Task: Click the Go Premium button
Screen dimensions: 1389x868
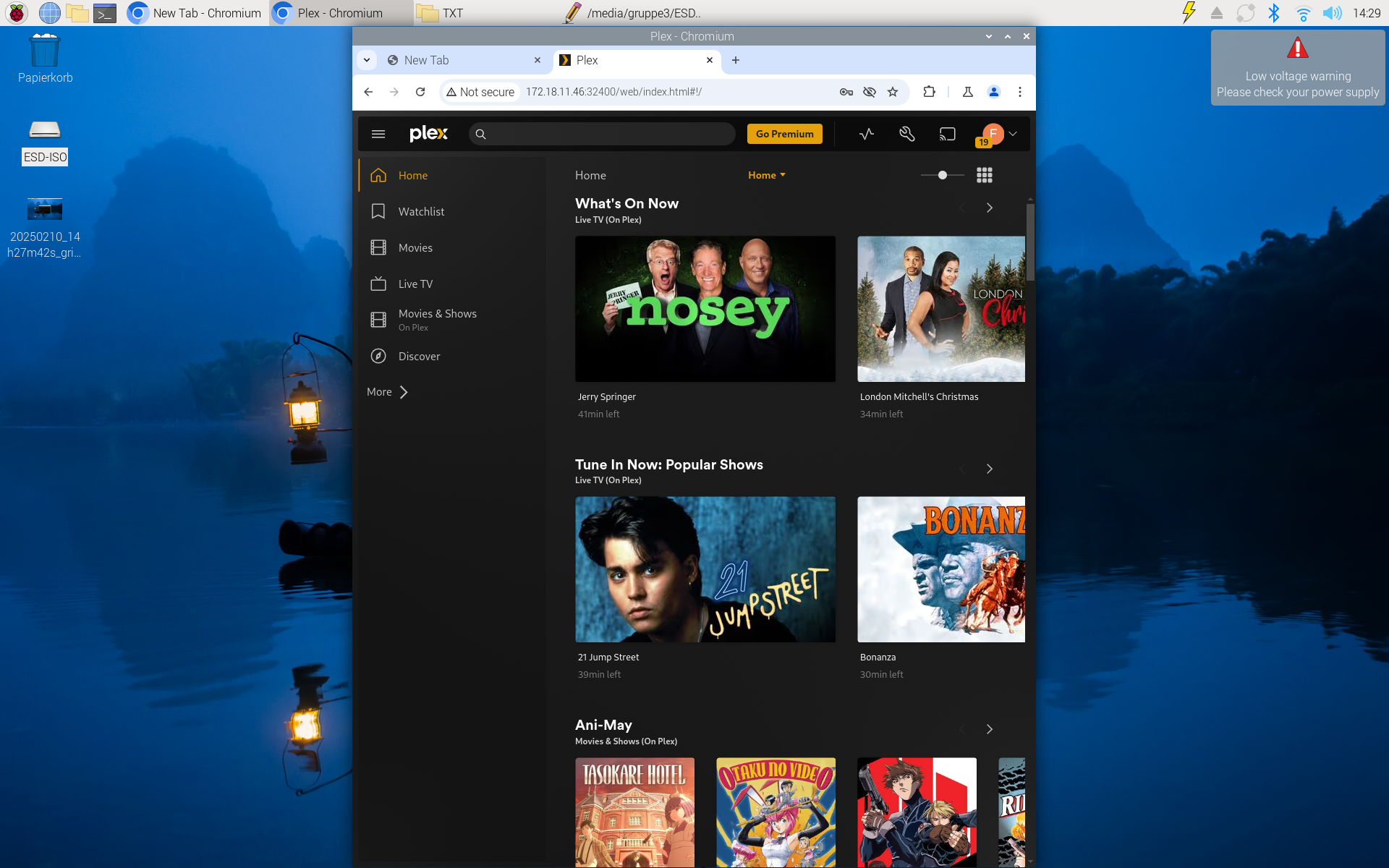Action: click(x=785, y=134)
